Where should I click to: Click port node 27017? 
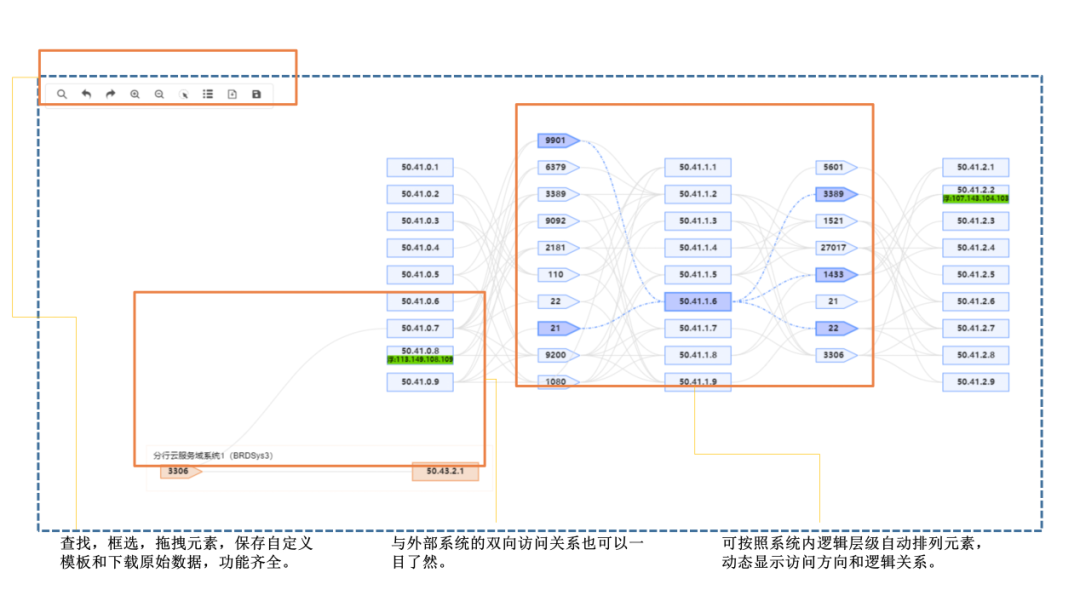(835, 247)
